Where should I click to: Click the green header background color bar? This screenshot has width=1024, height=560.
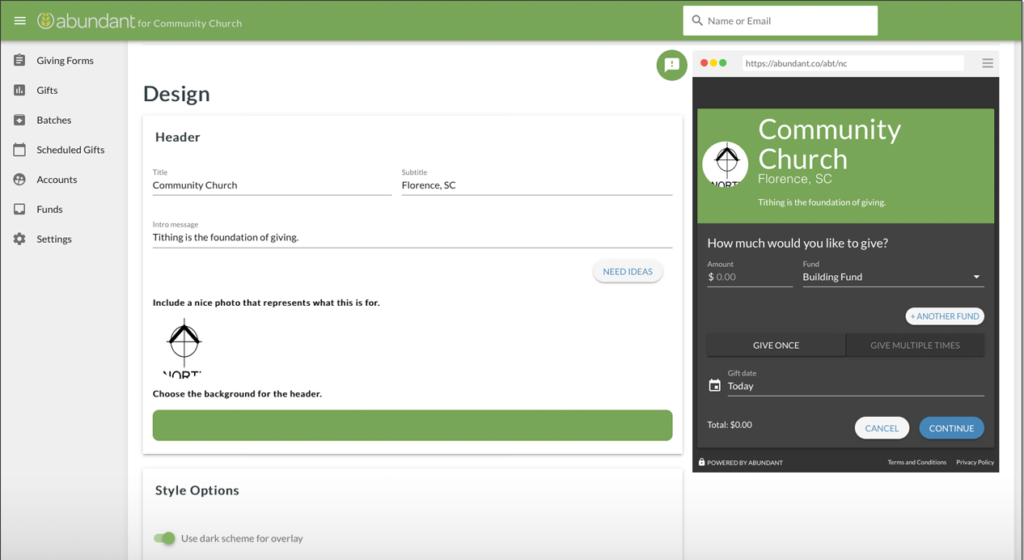coord(412,425)
